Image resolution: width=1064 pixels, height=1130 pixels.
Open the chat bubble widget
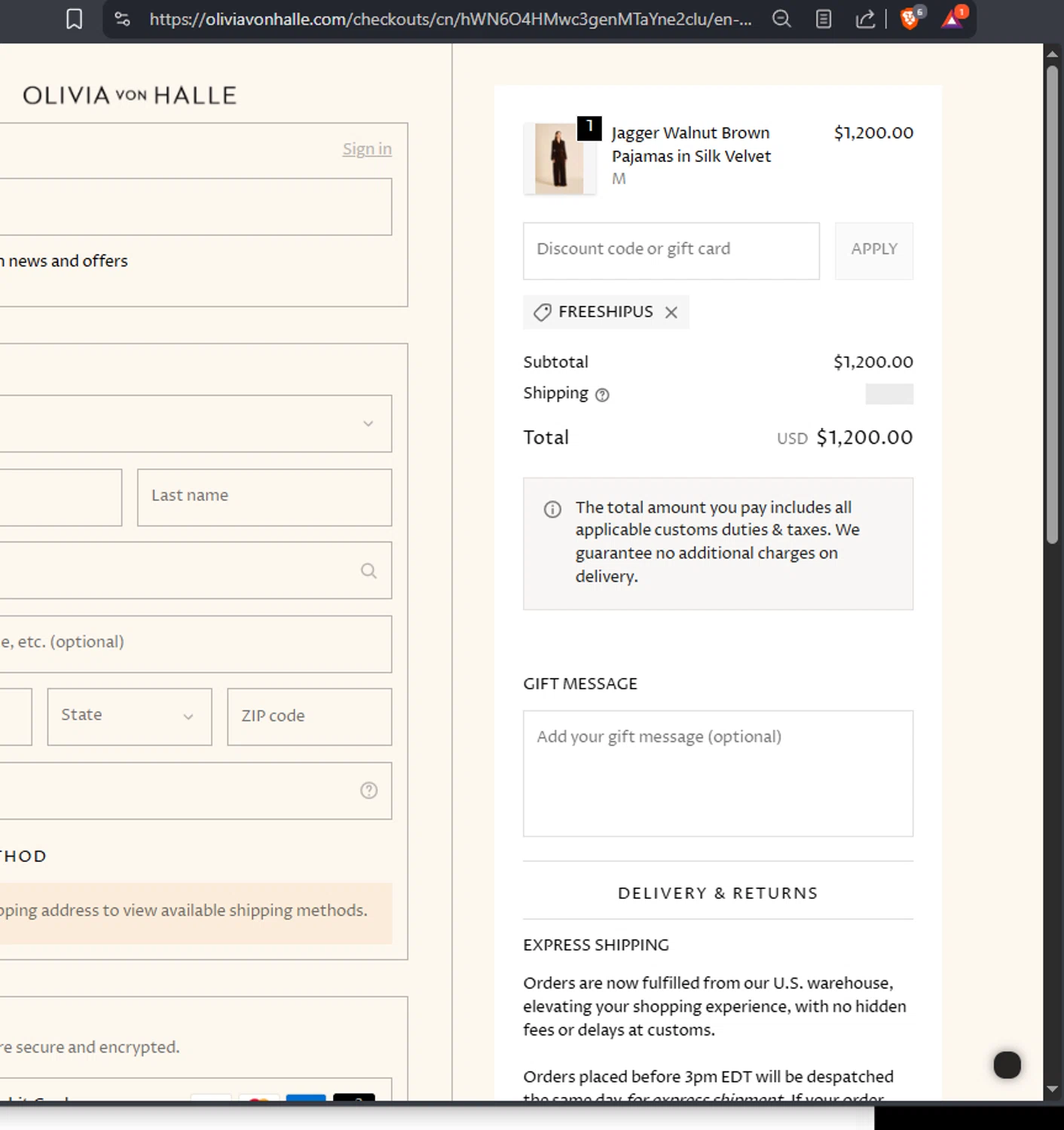(1007, 1064)
